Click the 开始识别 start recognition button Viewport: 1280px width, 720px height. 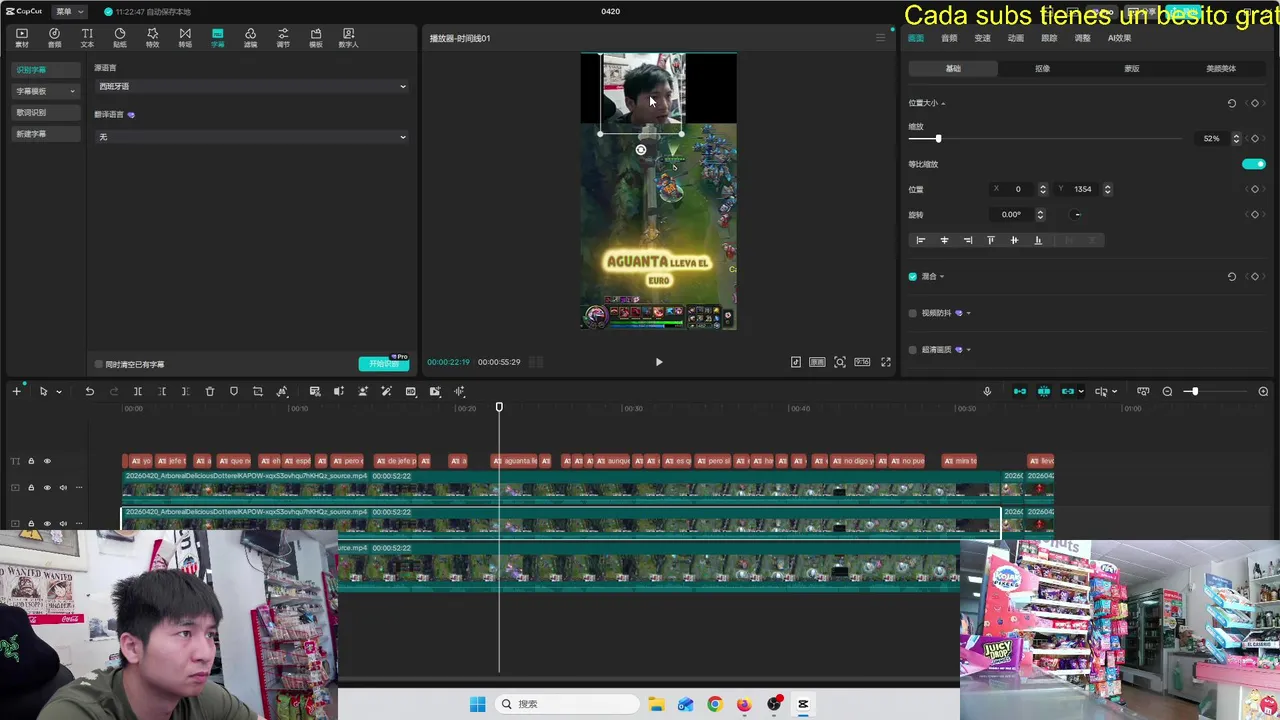[x=384, y=364]
